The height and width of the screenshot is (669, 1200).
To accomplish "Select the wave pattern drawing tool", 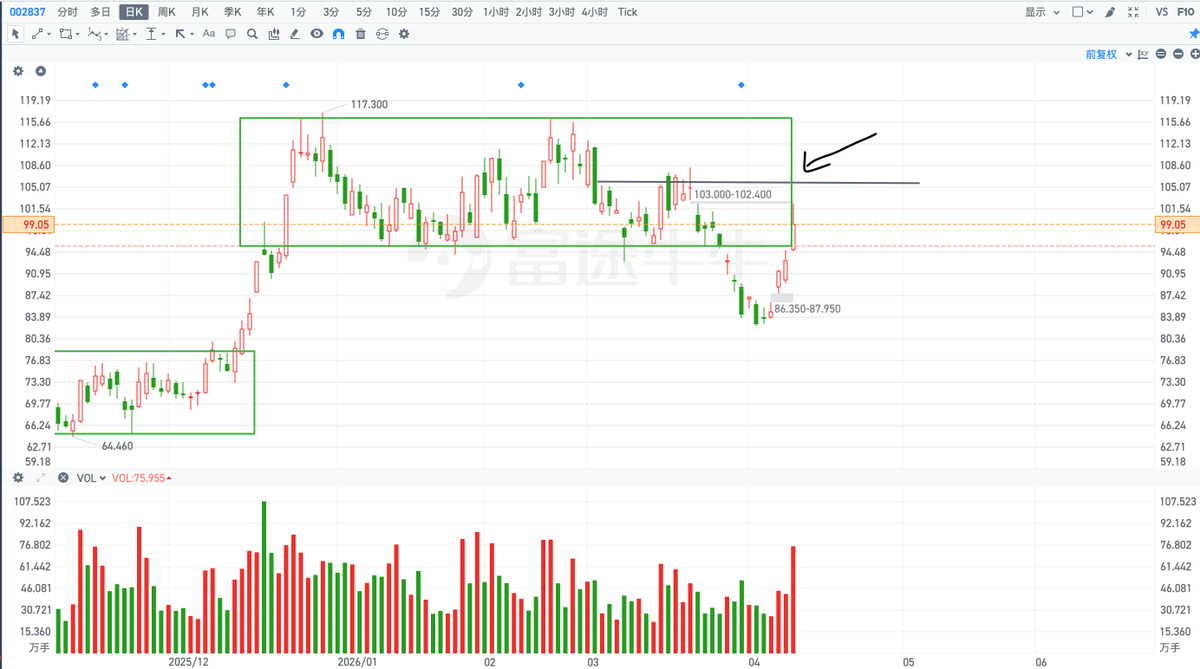I will [94, 34].
